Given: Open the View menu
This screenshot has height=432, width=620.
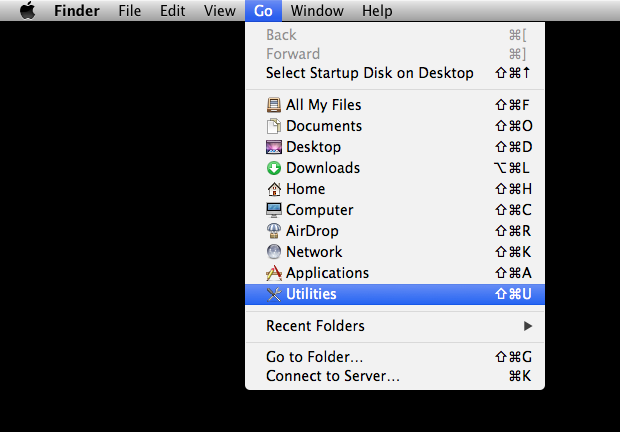Looking at the screenshot, I should [x=219, y=11].
